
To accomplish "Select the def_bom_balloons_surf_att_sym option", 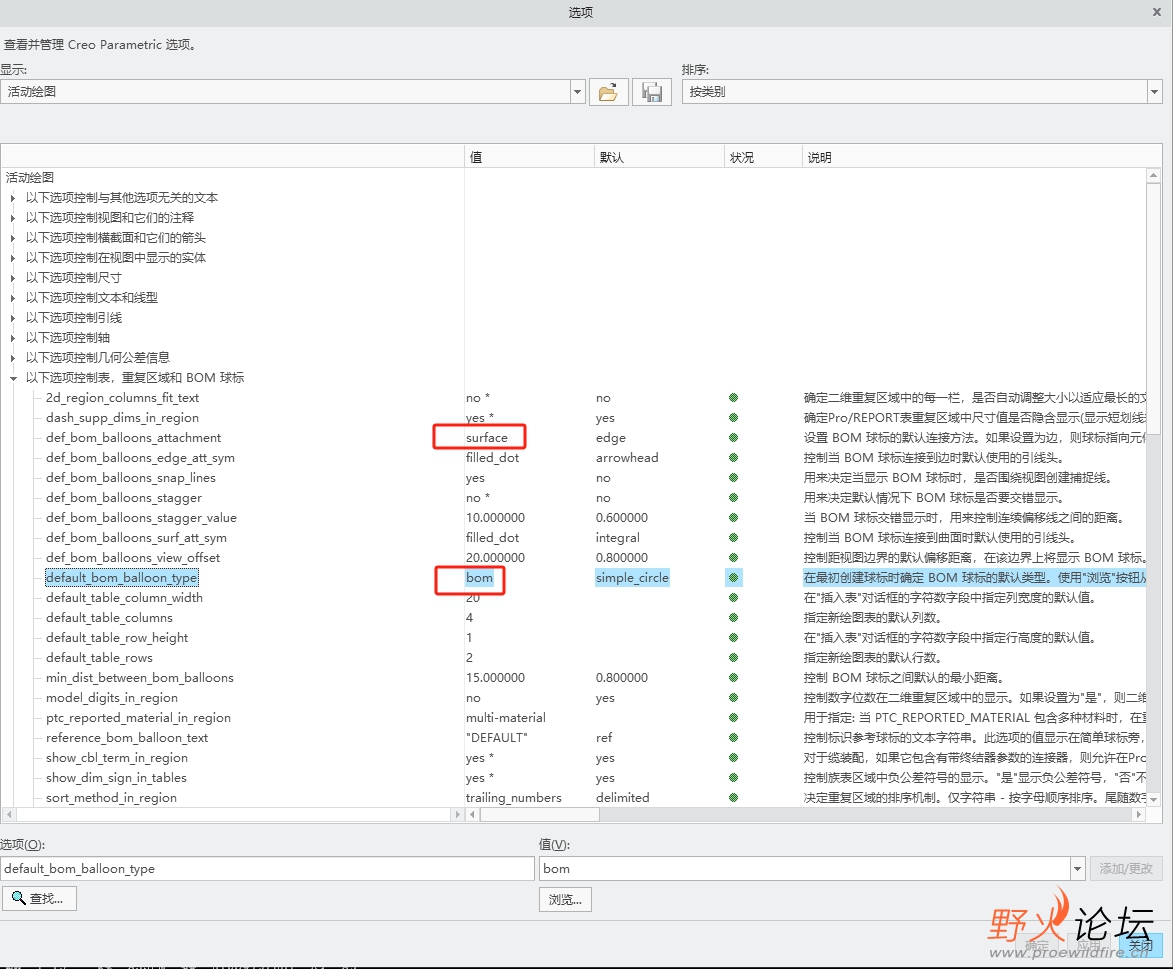I will (135, 537).
